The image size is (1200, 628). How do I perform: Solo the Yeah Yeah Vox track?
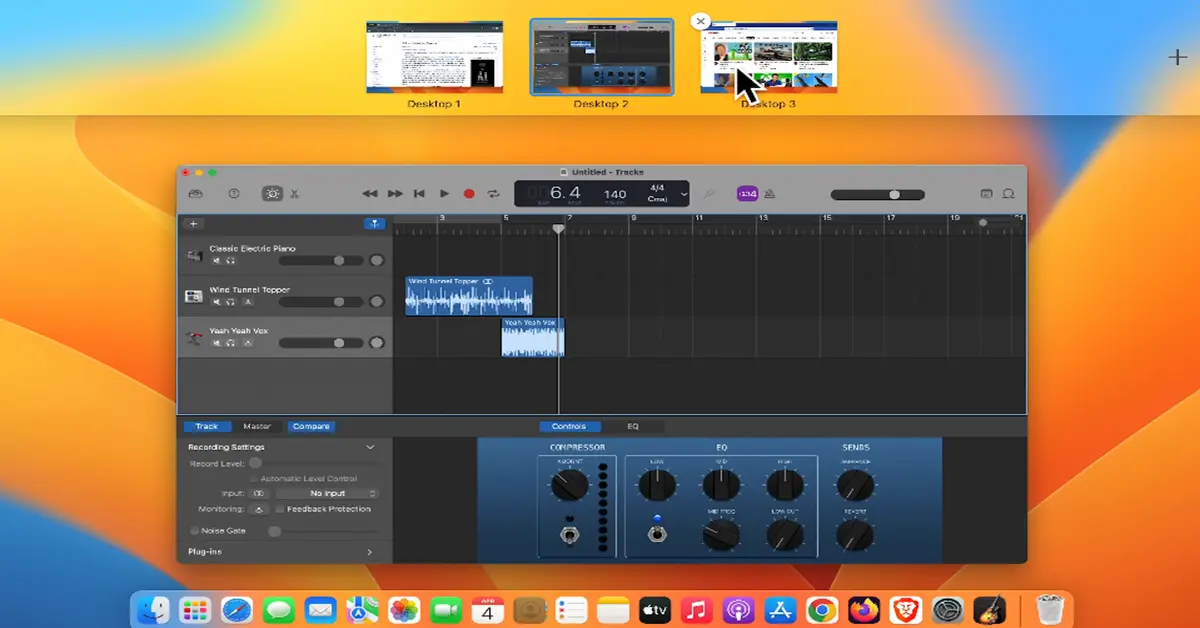click(230, 342)
